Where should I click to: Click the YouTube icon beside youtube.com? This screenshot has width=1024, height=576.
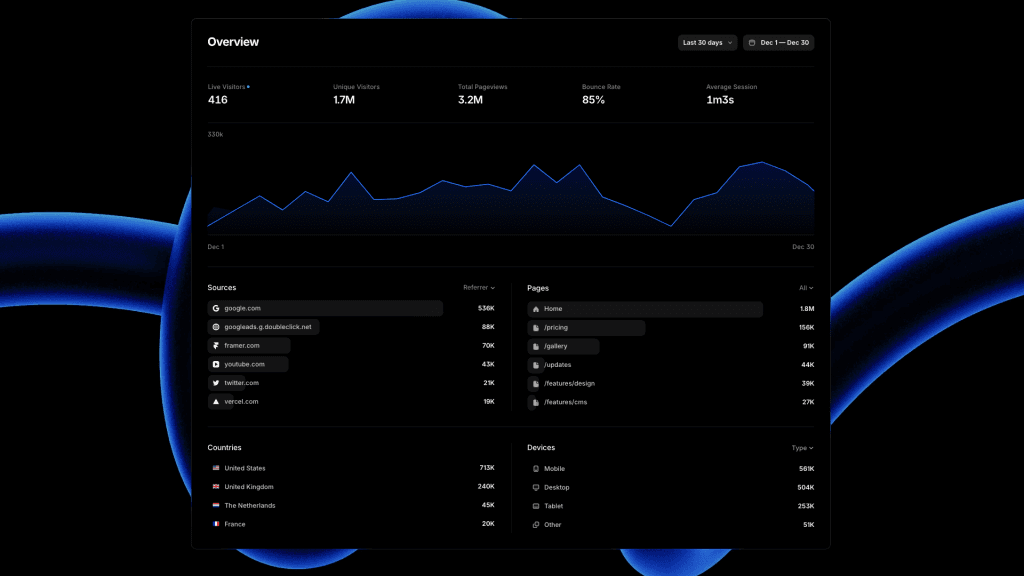pyautogui.click(x=216, y=364)
